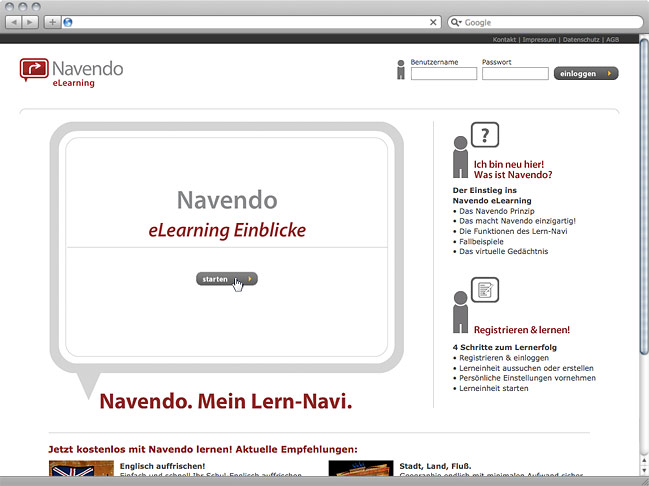Click the browser forward arrow button
Image resolution: width=649 pixels, height=486 pixels.
tap(30, 22)
